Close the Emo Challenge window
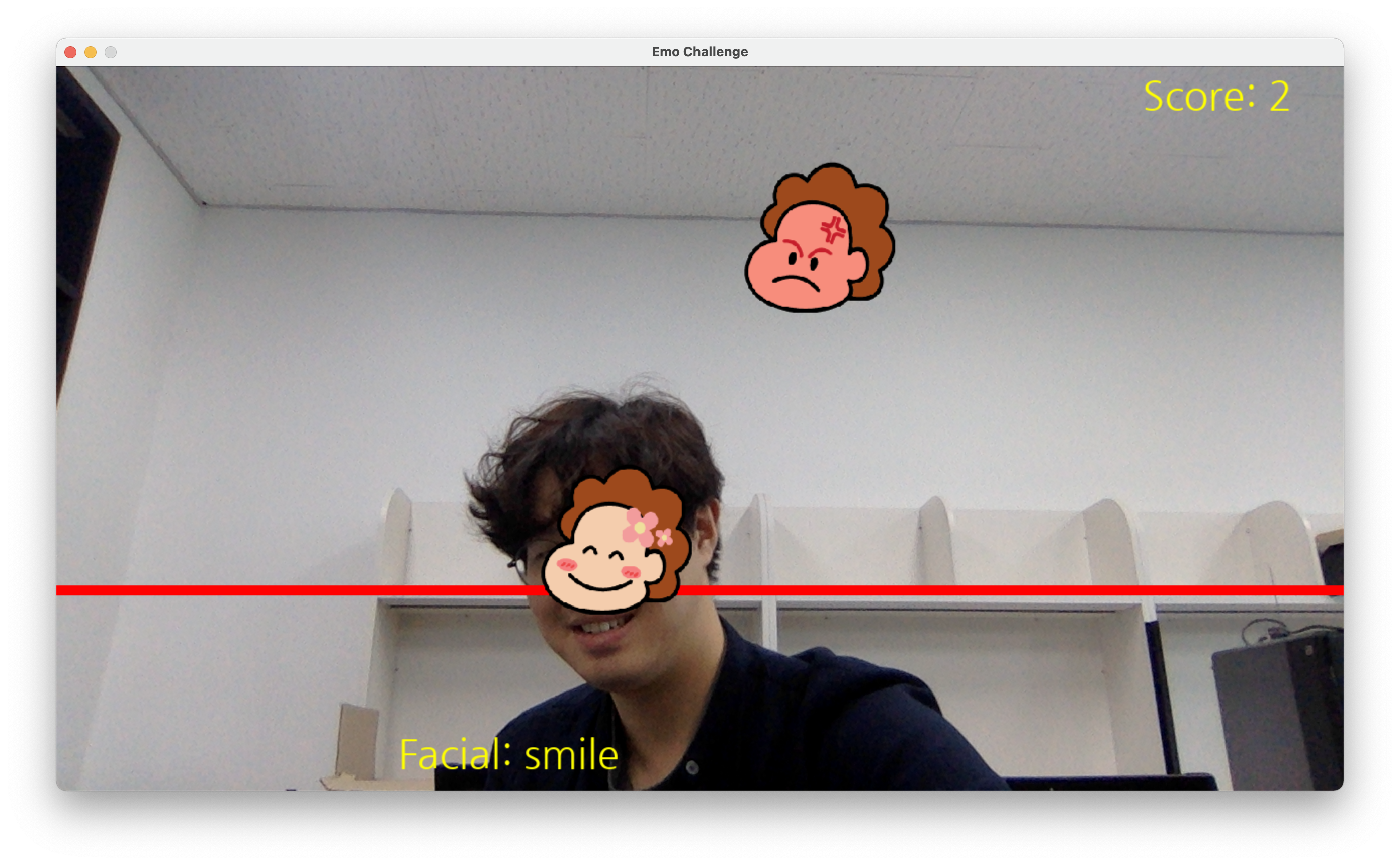Screen dimensions: 1400x865 pyautogui.click(x=70, y=52)
